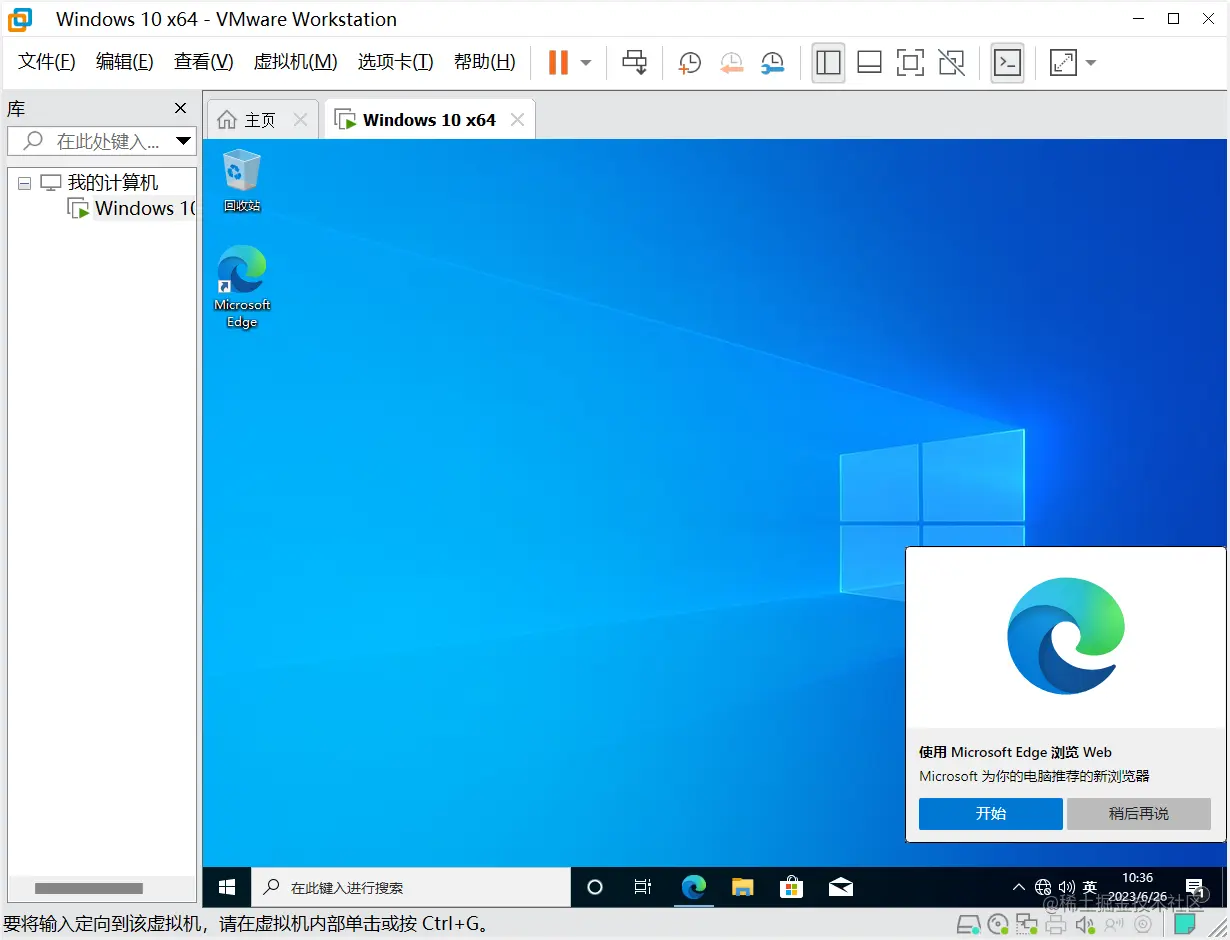Close the Windows 10 x64 tab
Viewport: 1230px width, 940px height.
[517, 120]
